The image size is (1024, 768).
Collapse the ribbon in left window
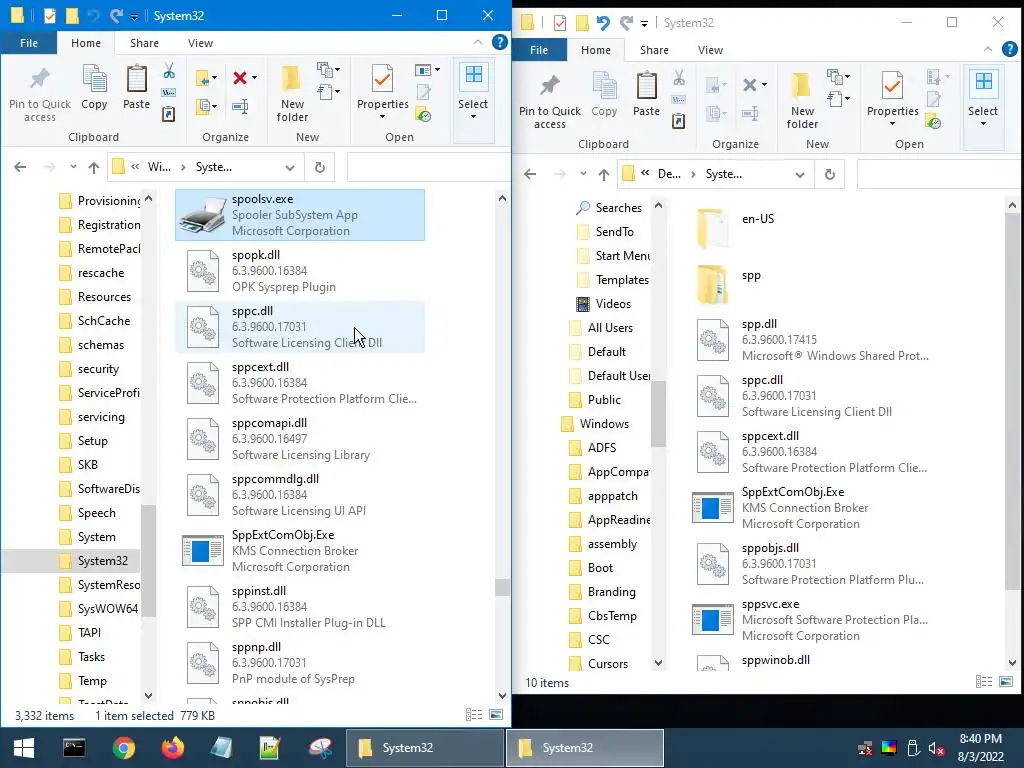click(478, 42)
